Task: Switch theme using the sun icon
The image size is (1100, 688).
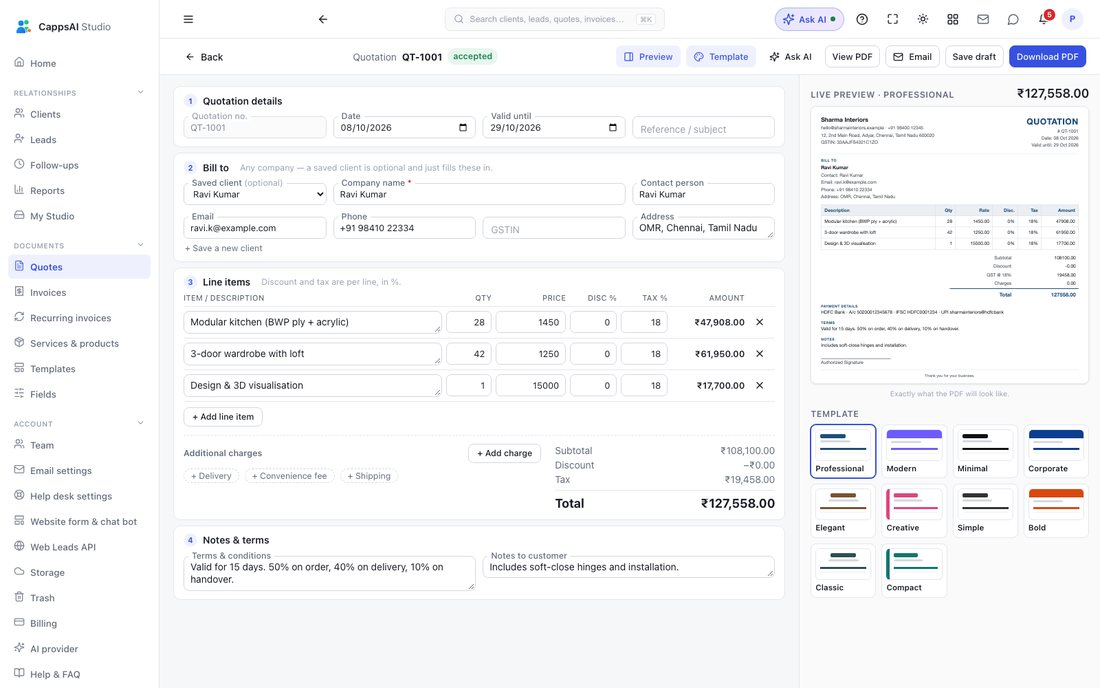Action: [923, 20]
